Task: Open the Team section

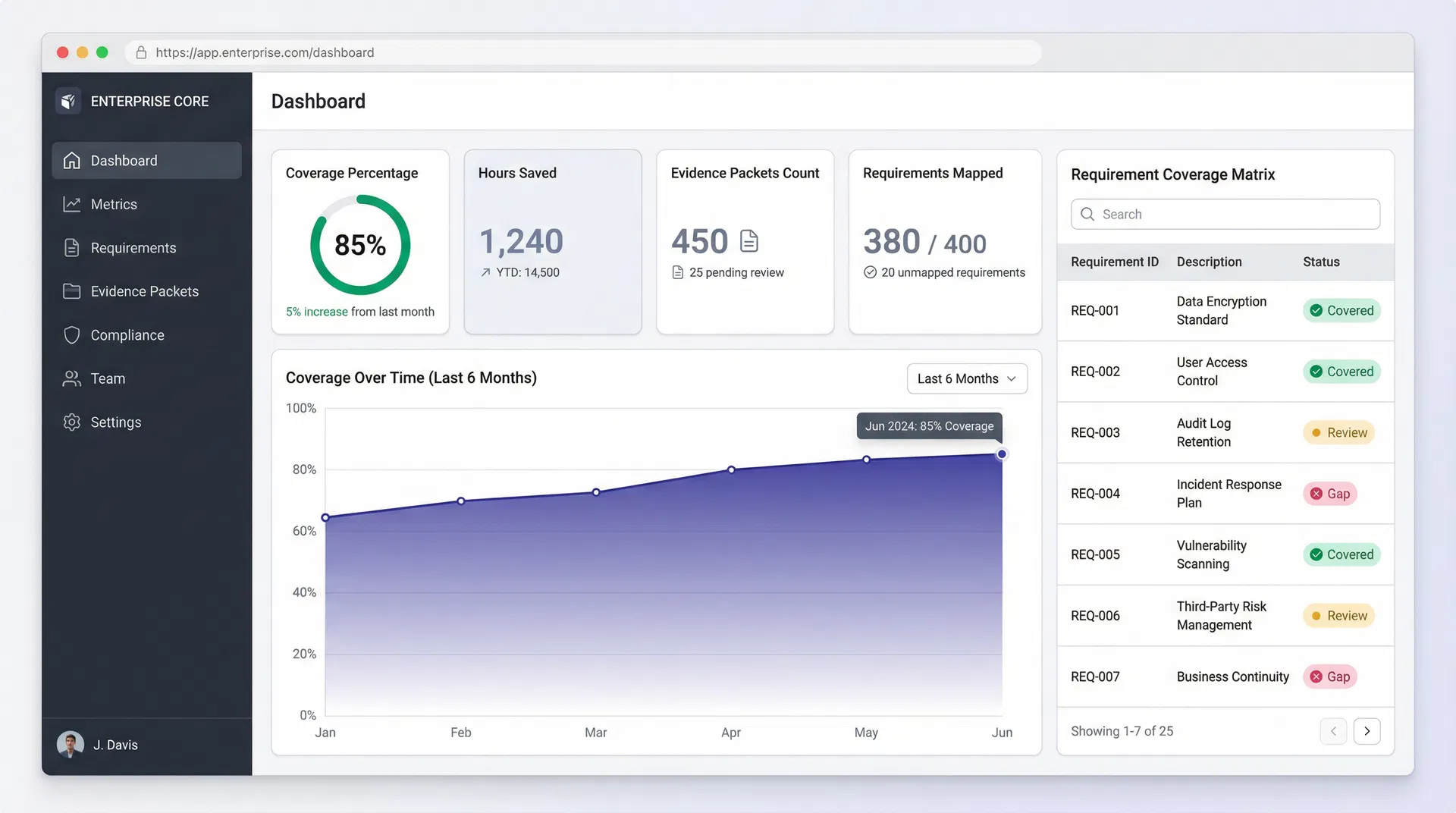Action: [107, 378]
